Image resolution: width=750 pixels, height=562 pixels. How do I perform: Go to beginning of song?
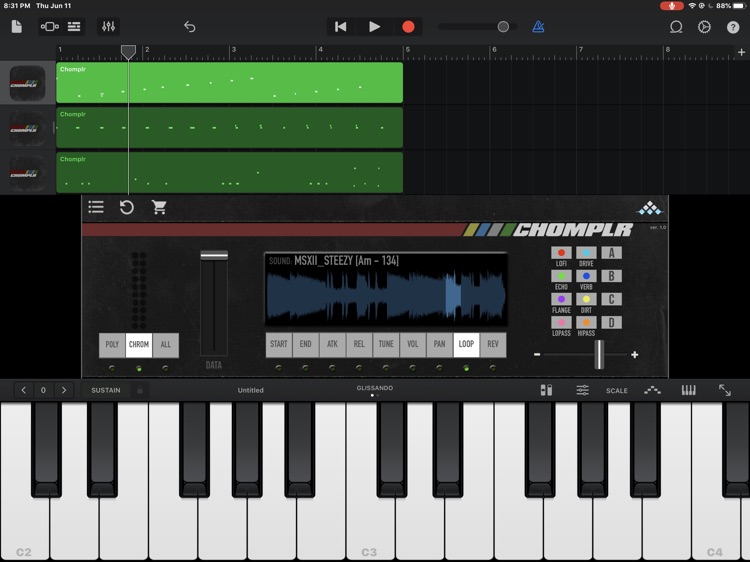point(341,27)
